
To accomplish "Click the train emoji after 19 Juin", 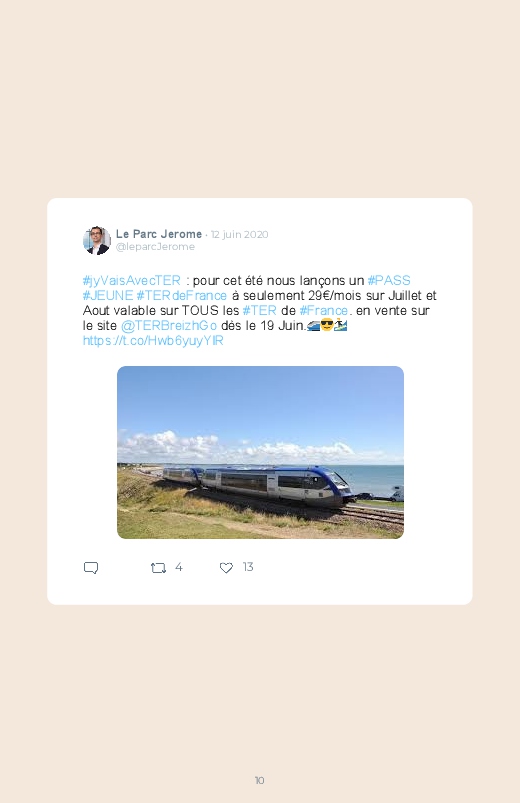I will tap(314, 325).
